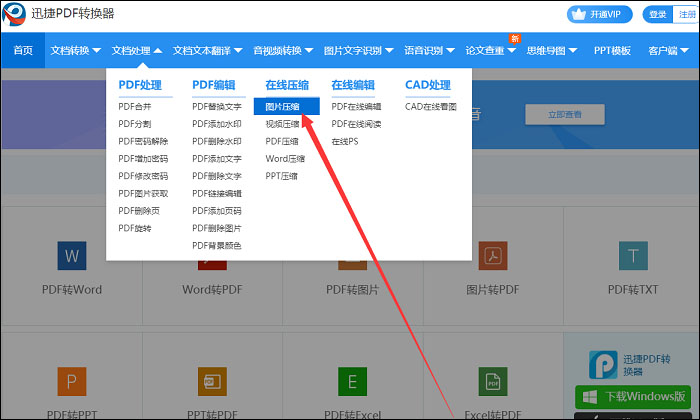Select PPT压缩 menu entry
This screenshot has width=700, height=420.
pos(281,176)
